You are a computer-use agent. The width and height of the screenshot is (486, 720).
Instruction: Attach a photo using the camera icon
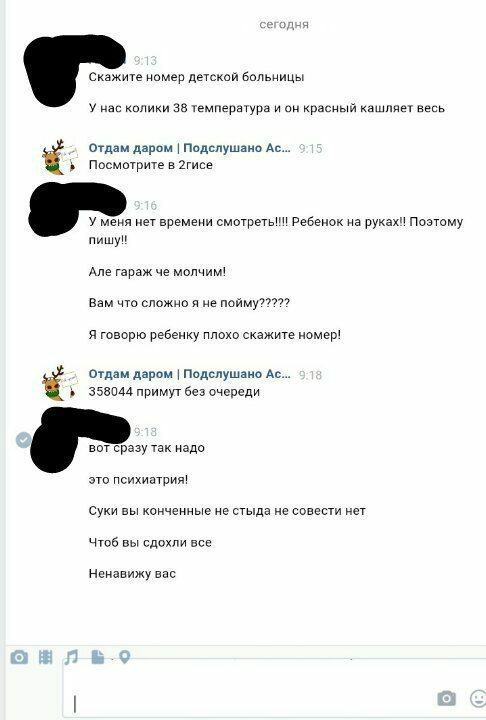click(x=19, y=658)
